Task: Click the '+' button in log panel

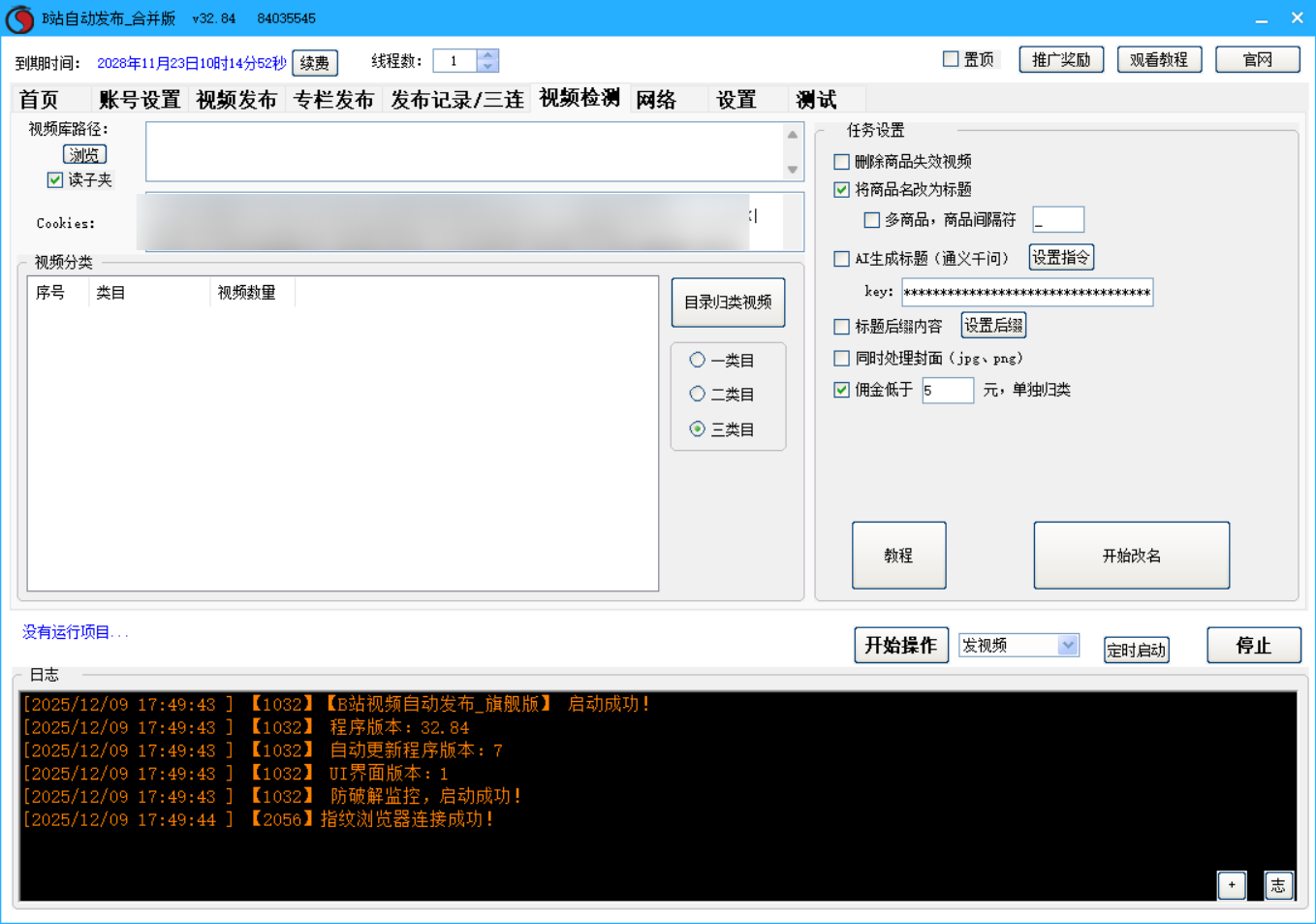Action: [x=1231, y=884]
